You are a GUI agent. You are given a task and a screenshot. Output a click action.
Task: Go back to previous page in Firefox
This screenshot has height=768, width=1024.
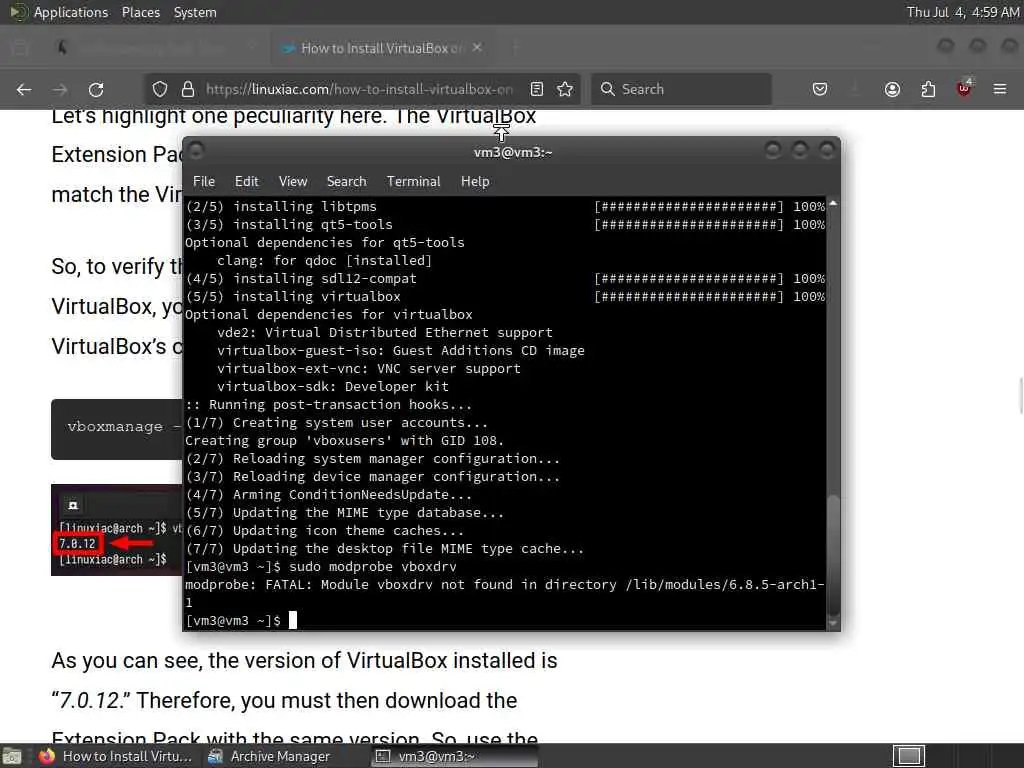tap(24, 89)
